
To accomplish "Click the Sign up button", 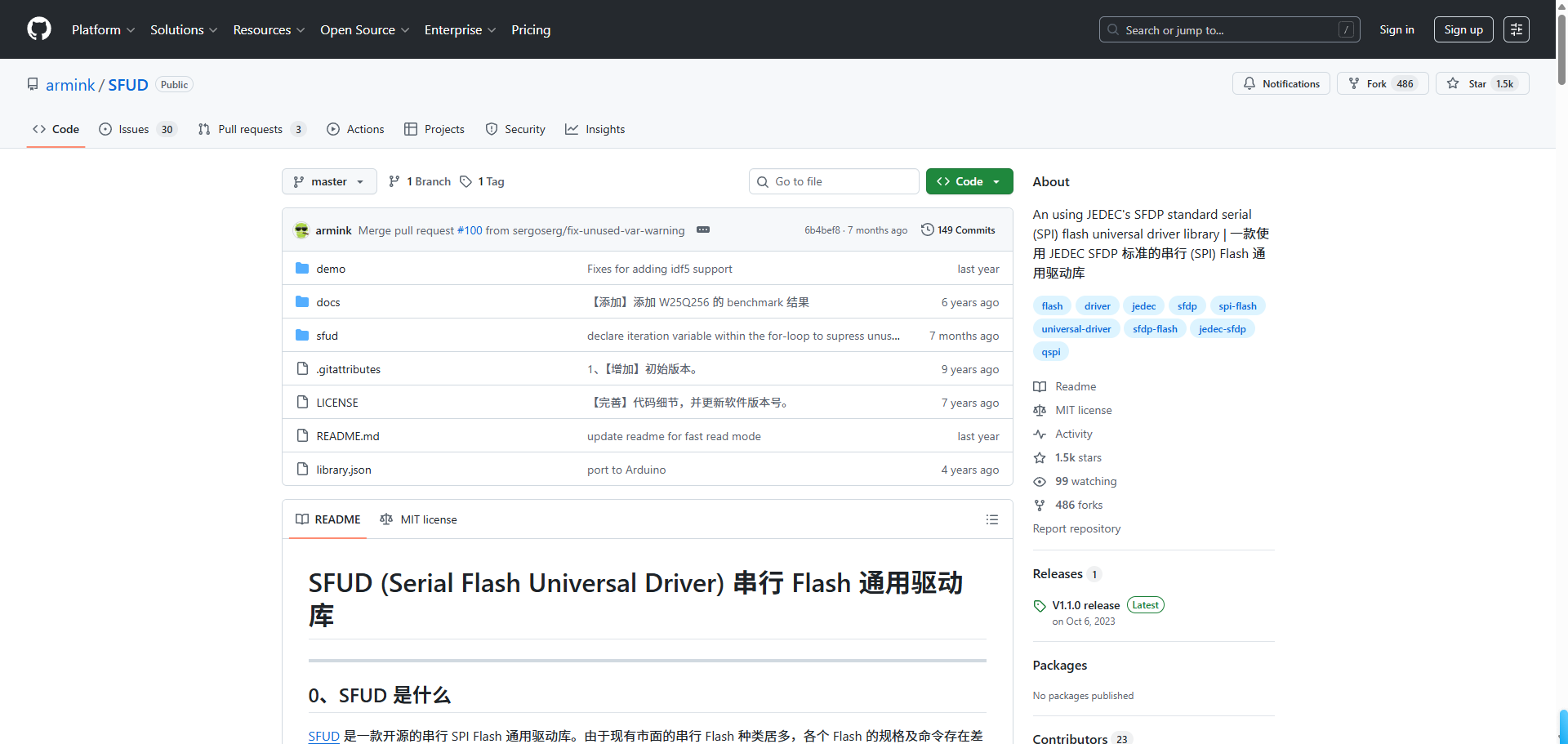I will click(1463, 29).
